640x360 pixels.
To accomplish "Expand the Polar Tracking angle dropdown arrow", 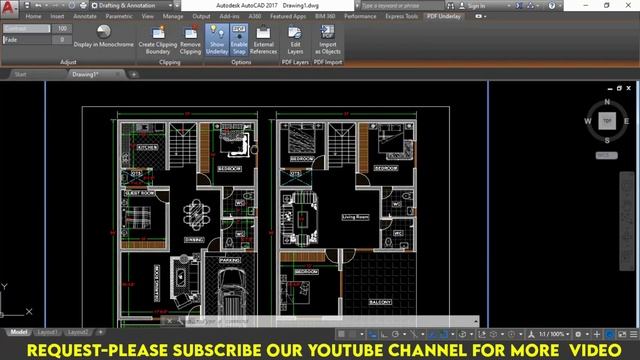I will 404,334.
